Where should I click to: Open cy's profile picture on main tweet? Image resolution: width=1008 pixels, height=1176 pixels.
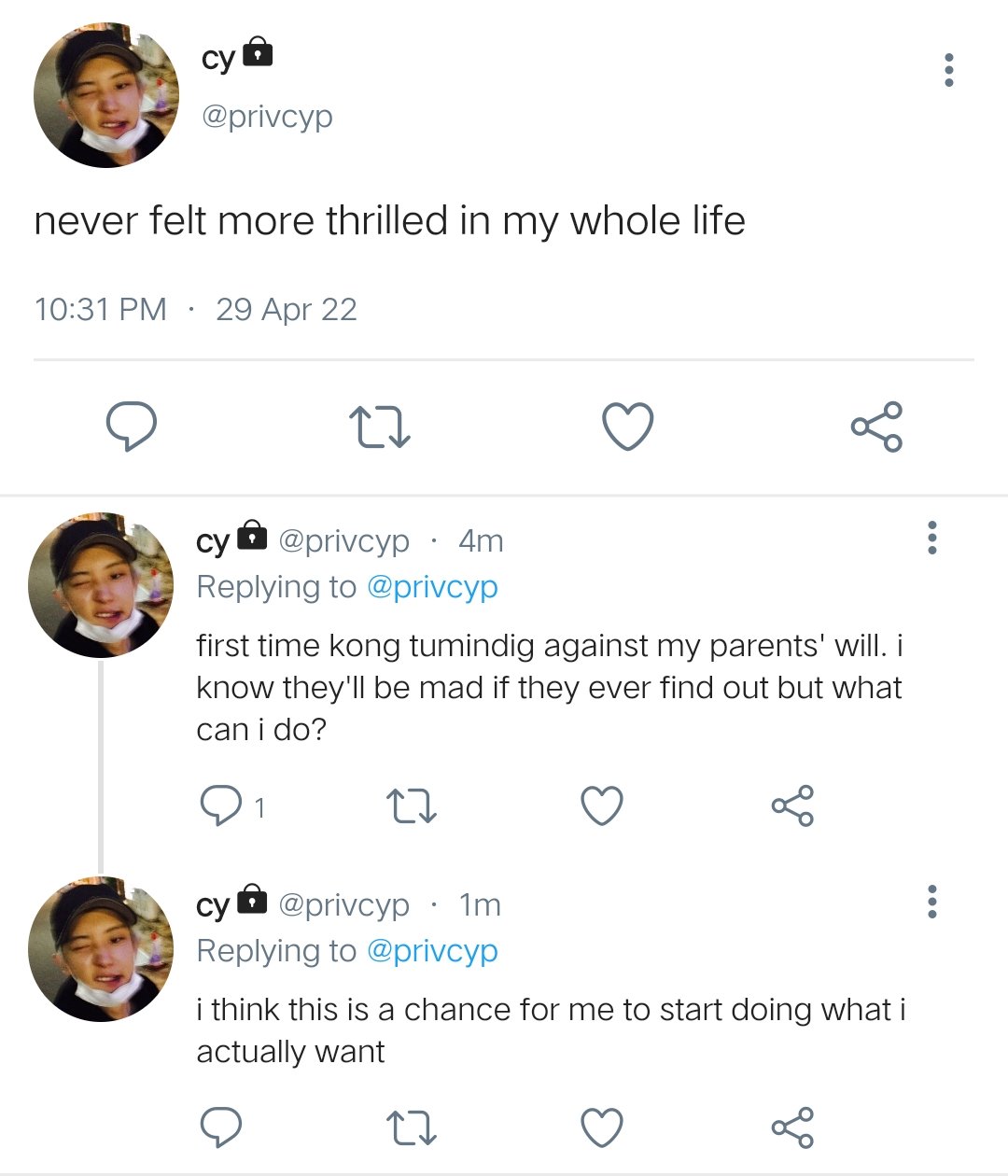[x=106, y=95]
